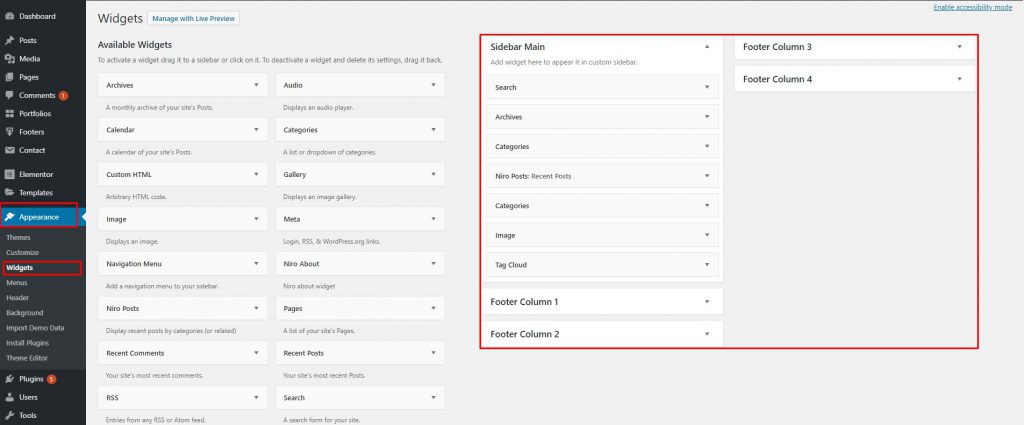Expand the Gallery widget arrow

pos(433,174)
